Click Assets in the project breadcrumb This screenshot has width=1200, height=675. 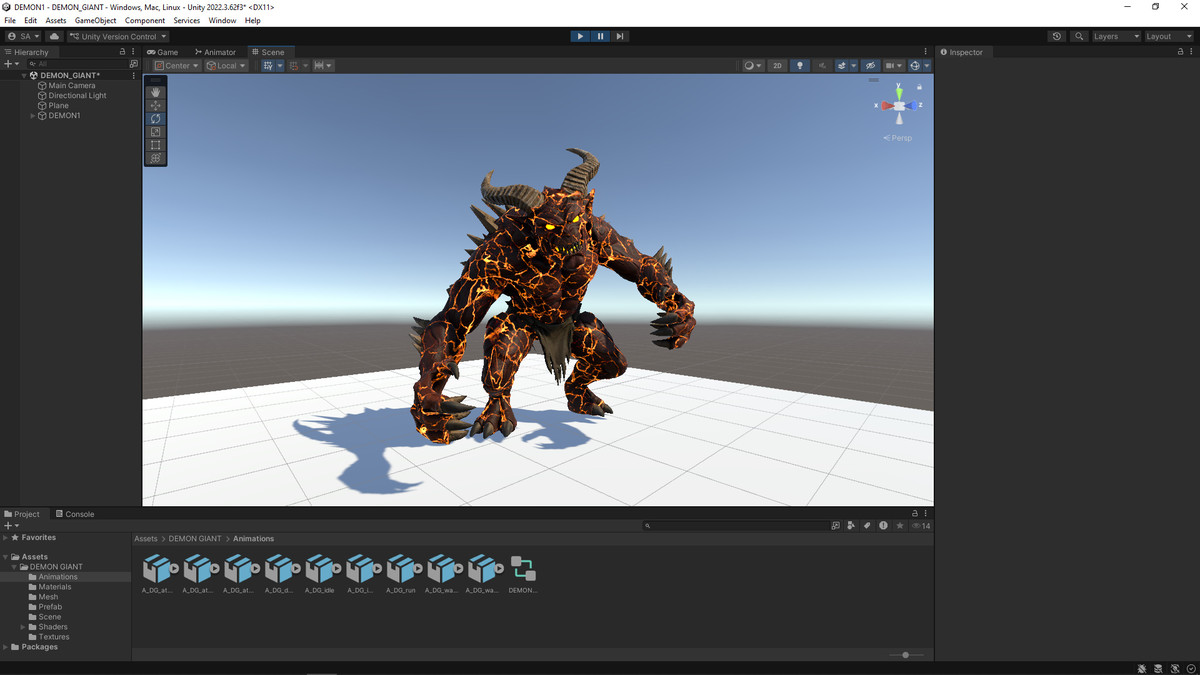(x=146, y=539)
